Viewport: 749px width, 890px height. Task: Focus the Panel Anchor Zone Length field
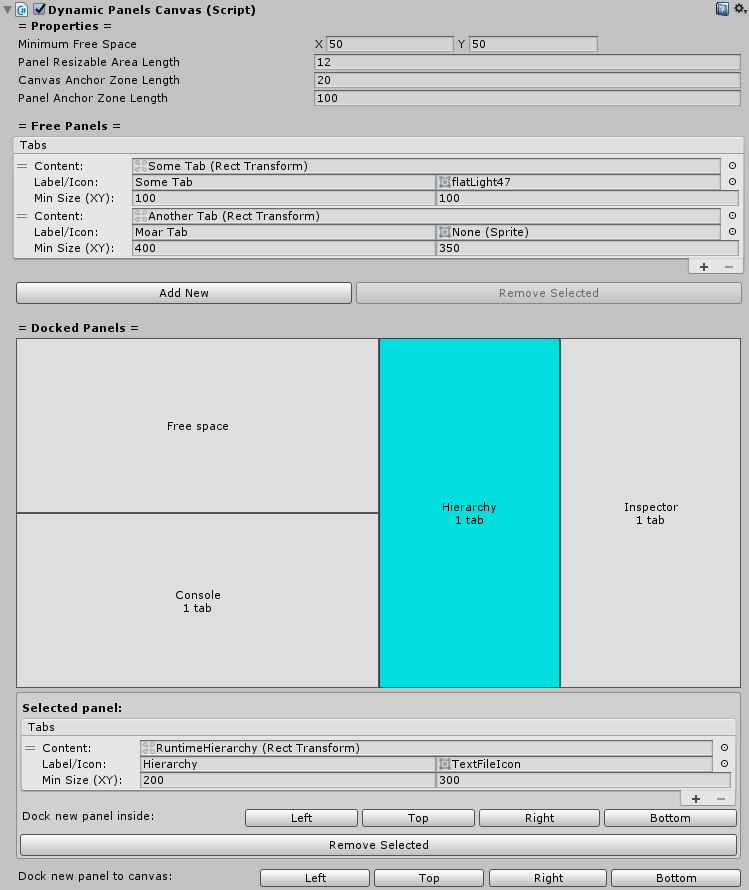point(526,98)
